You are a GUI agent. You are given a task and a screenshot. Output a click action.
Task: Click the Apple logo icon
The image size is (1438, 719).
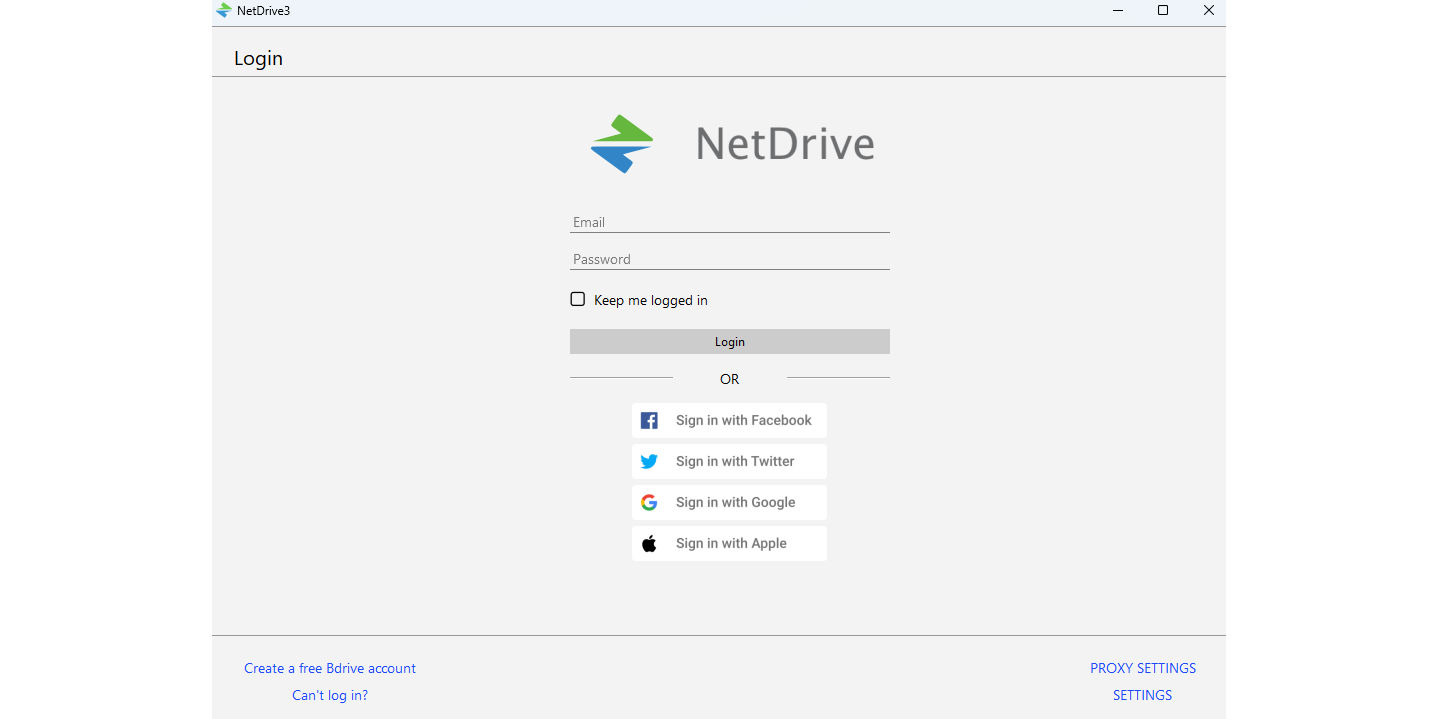[649, 543]
